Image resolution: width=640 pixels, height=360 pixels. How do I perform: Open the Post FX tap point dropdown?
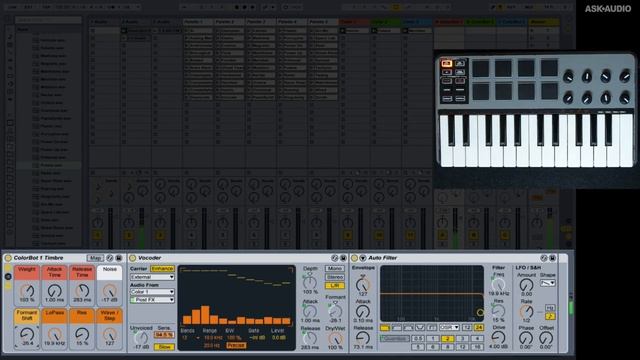(x=152, y=300)
